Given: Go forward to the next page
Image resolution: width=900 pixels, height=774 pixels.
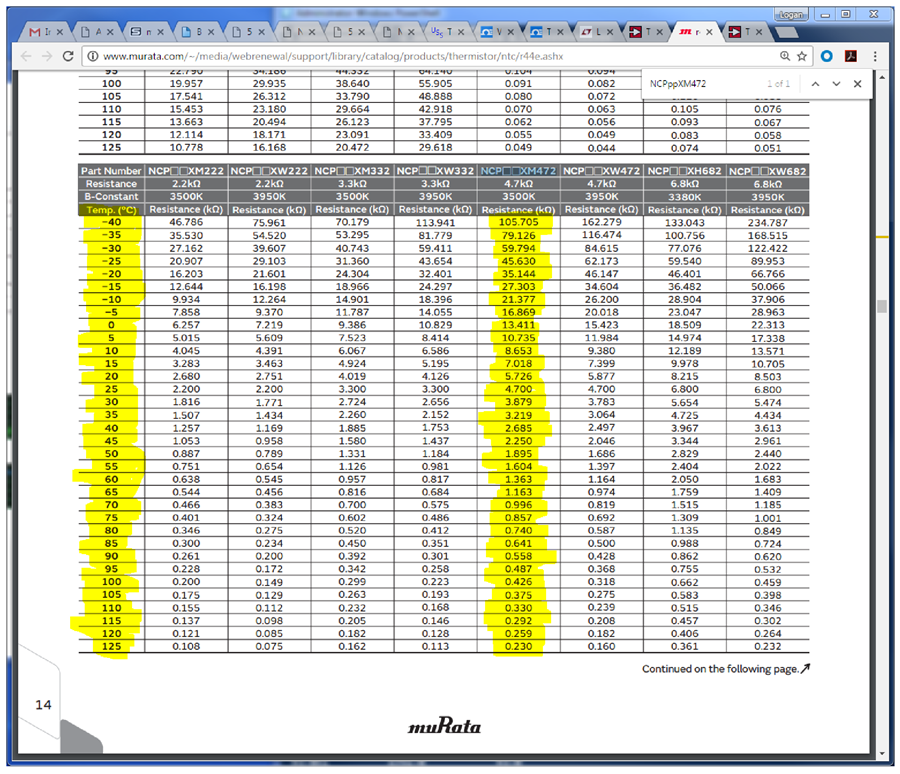Looking at the screenshot, I should pyautogui.click(x=47, y=56).
